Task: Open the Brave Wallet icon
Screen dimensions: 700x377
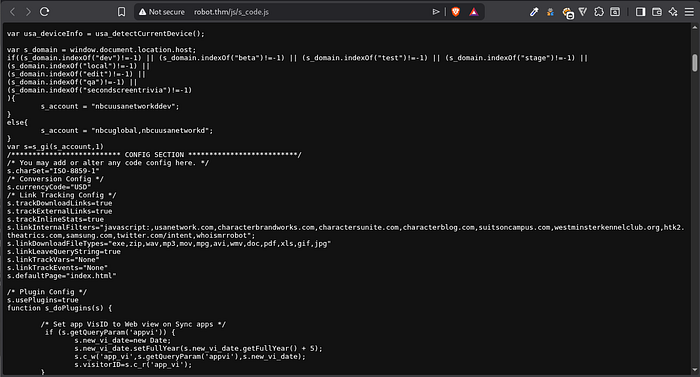Action: 657,12
